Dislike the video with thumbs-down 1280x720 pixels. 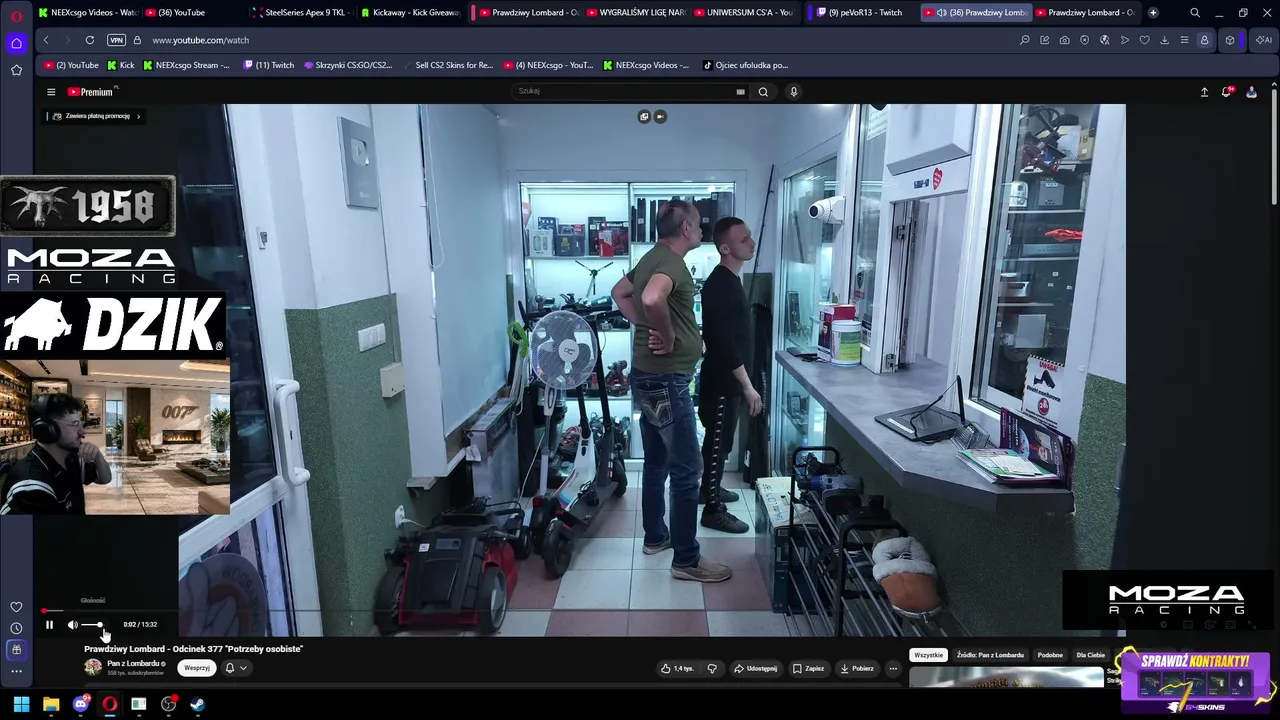(712, 668)
